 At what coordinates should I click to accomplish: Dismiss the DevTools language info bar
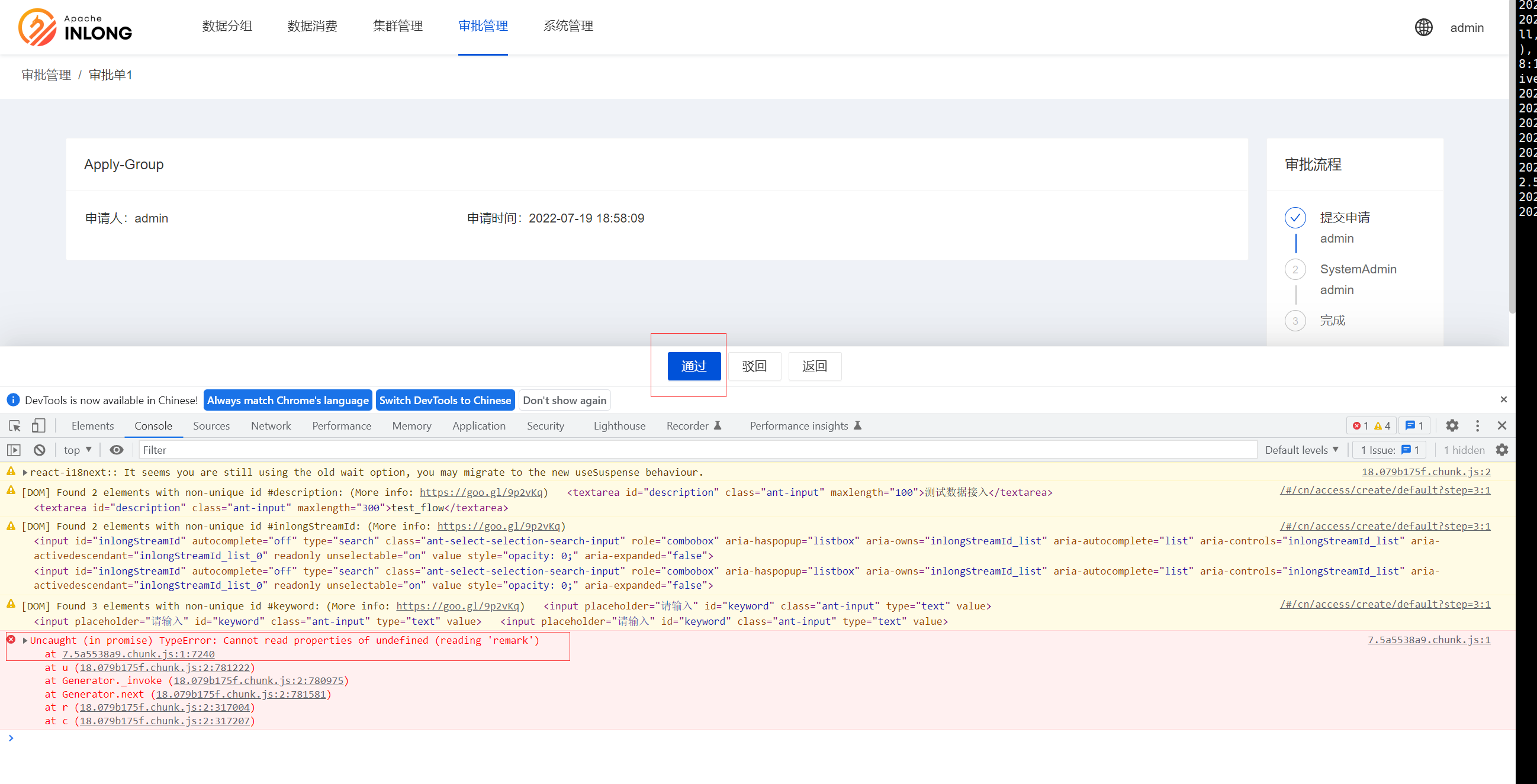[1503, 399]
